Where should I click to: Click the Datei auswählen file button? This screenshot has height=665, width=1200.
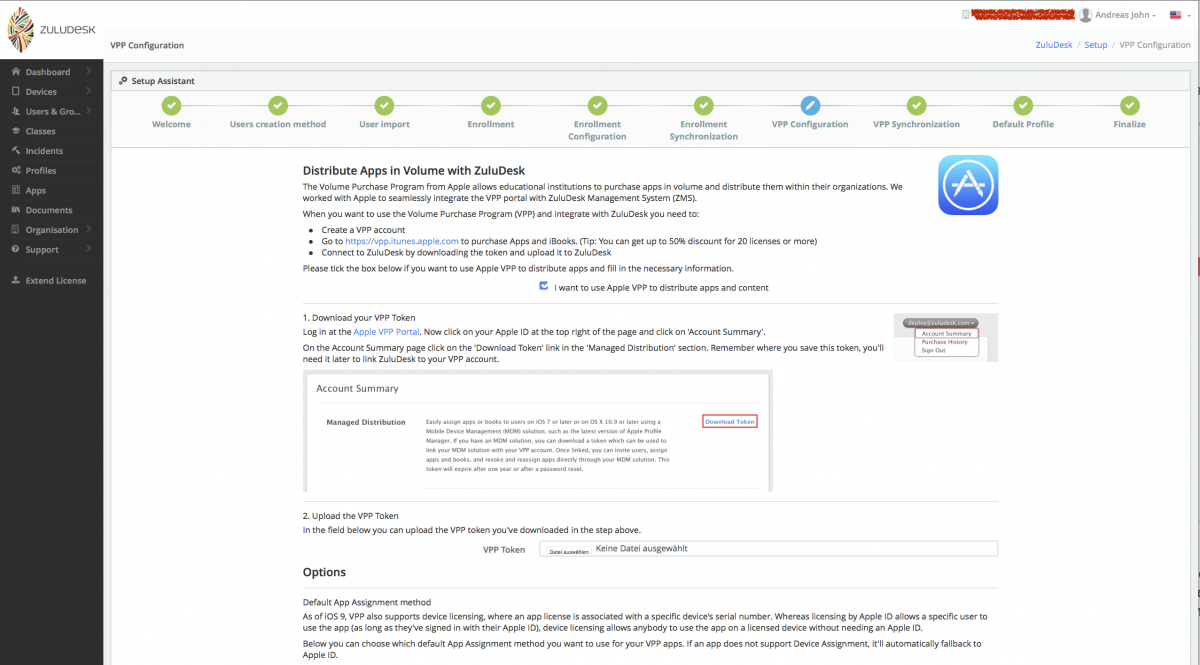[570, 552]
